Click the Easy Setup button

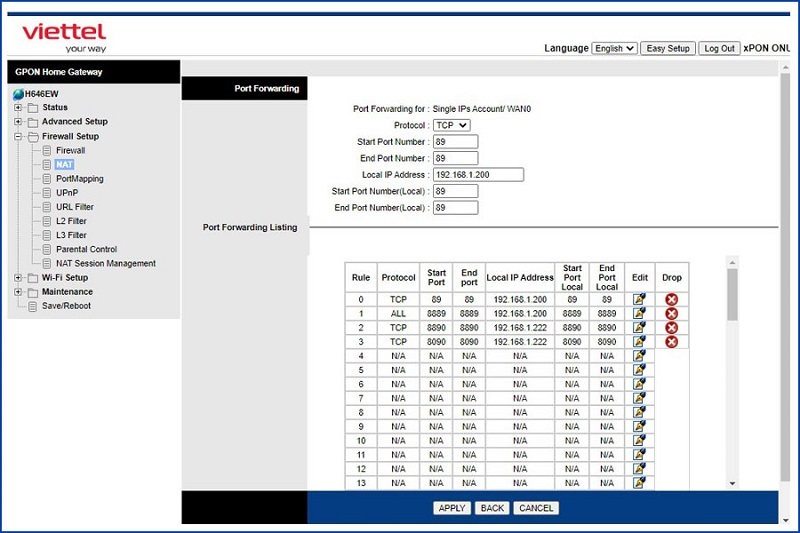click(x=668, y=48)
